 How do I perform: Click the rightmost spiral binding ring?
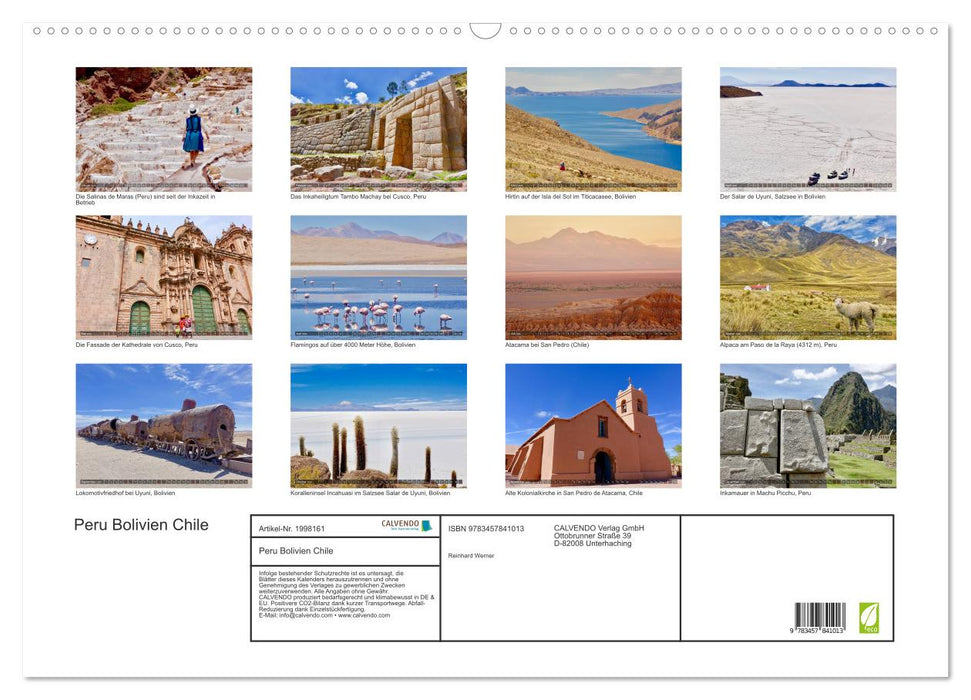(x=934, y=31)
